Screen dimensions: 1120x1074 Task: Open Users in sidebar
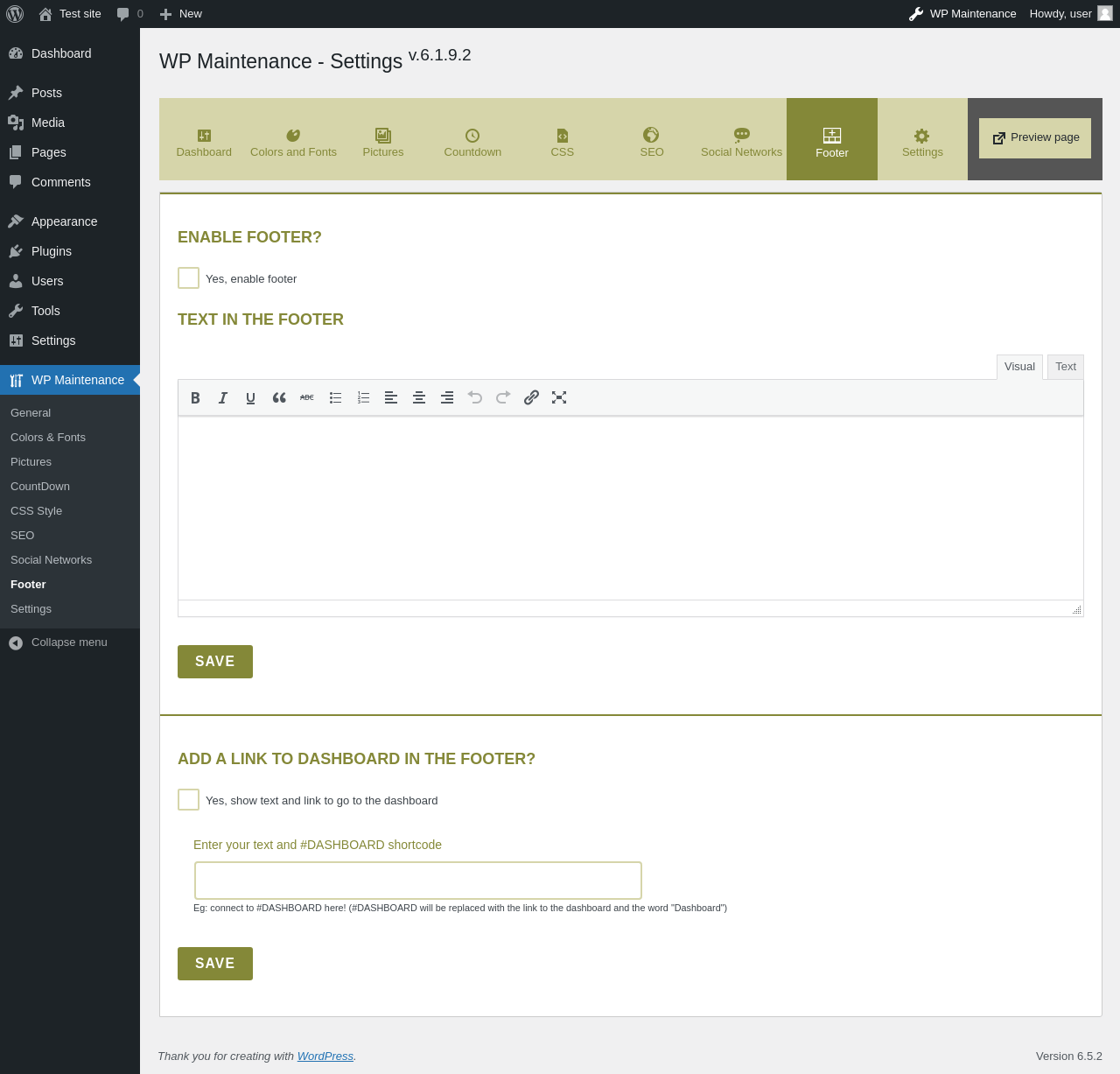pos(70,281)
